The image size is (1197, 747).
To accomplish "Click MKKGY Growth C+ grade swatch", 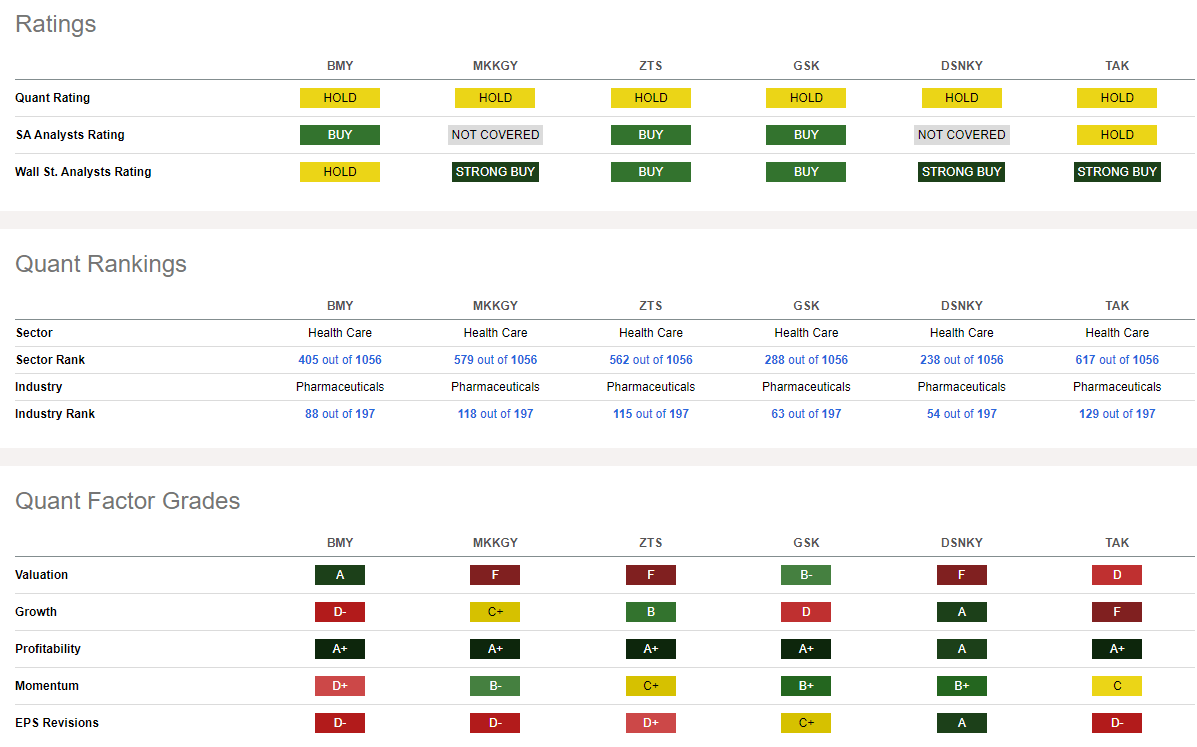I will click(495, 612).
